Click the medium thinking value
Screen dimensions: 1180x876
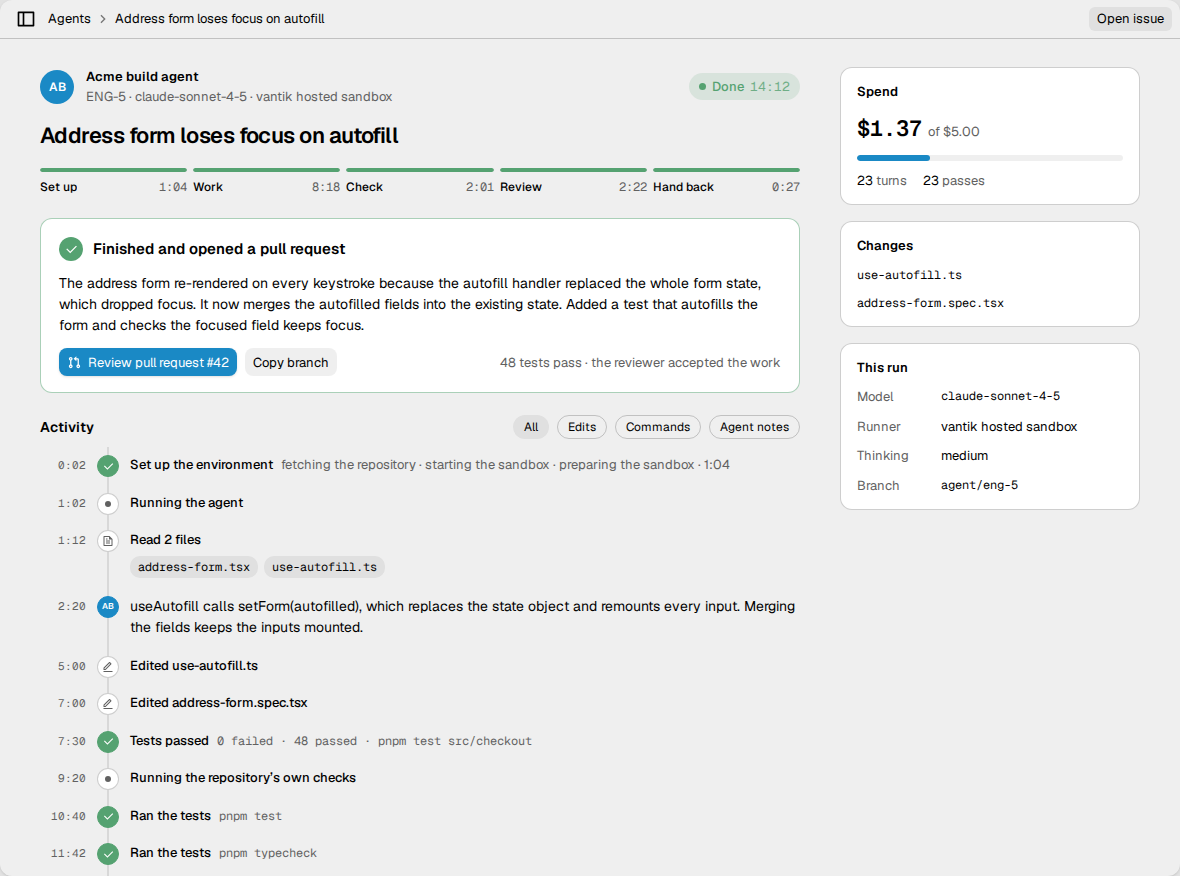coord(964,455)
